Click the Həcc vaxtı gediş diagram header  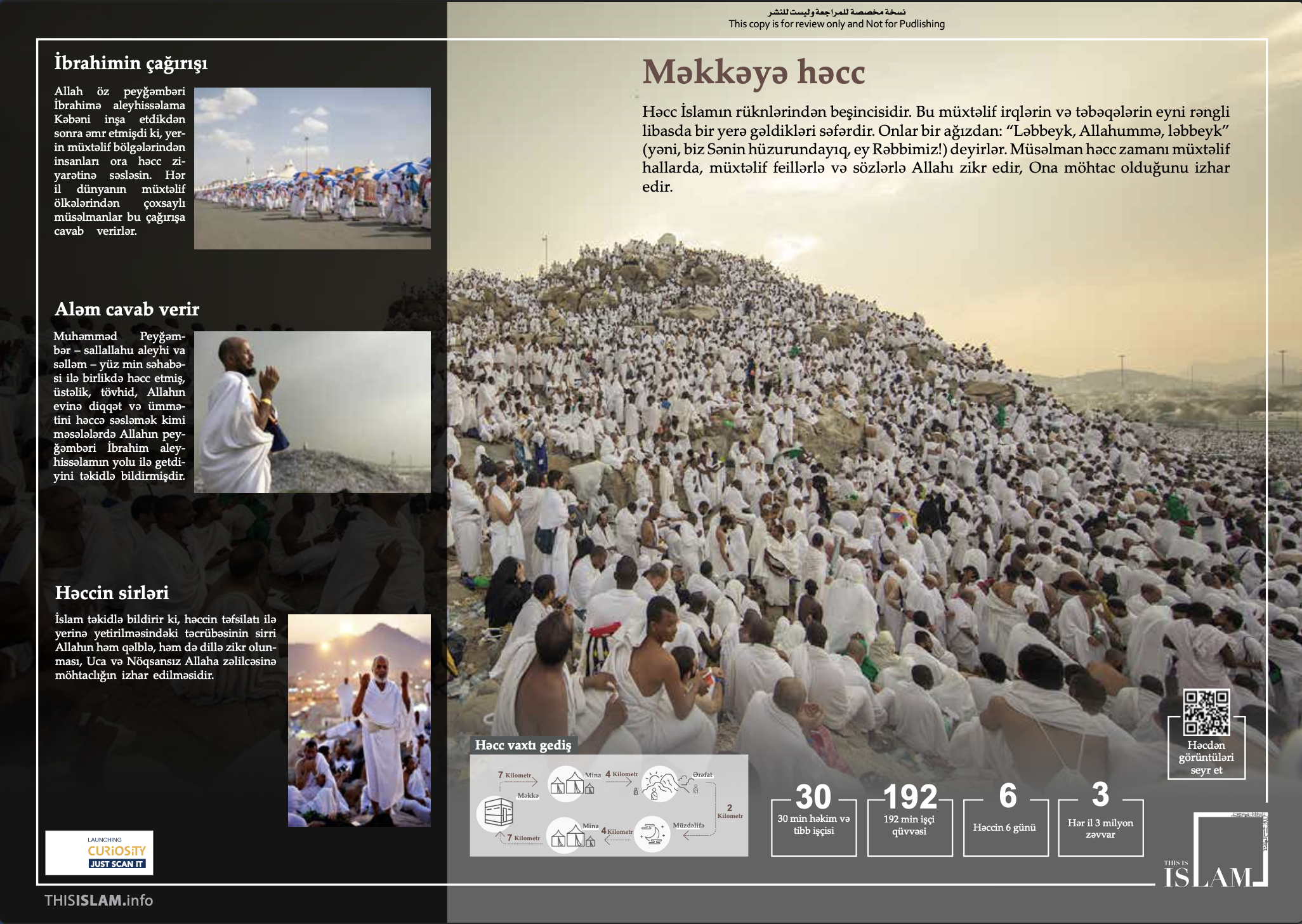(x=523, y=745)
